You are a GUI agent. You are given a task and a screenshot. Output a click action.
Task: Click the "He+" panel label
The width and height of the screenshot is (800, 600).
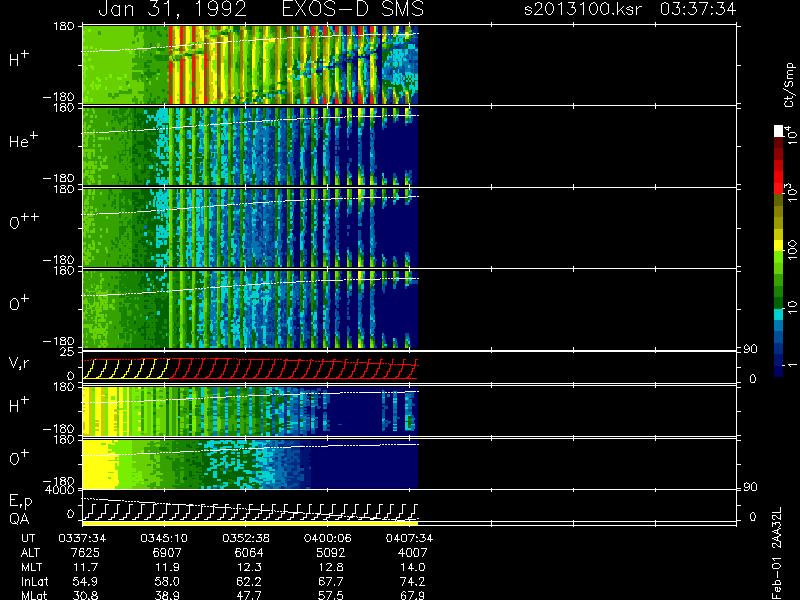(22, 140)
